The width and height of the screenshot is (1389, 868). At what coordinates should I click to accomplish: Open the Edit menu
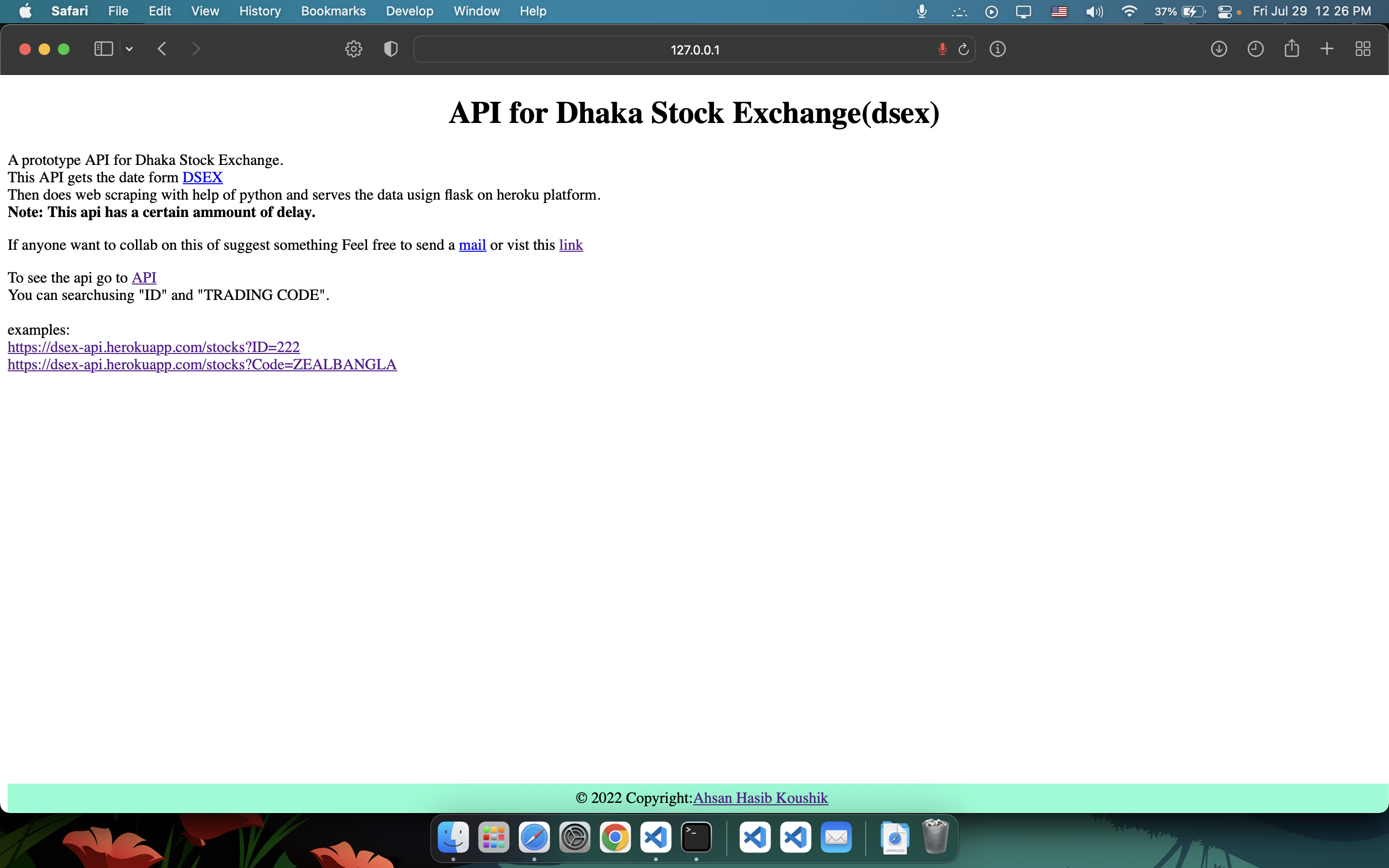[160, 12]
